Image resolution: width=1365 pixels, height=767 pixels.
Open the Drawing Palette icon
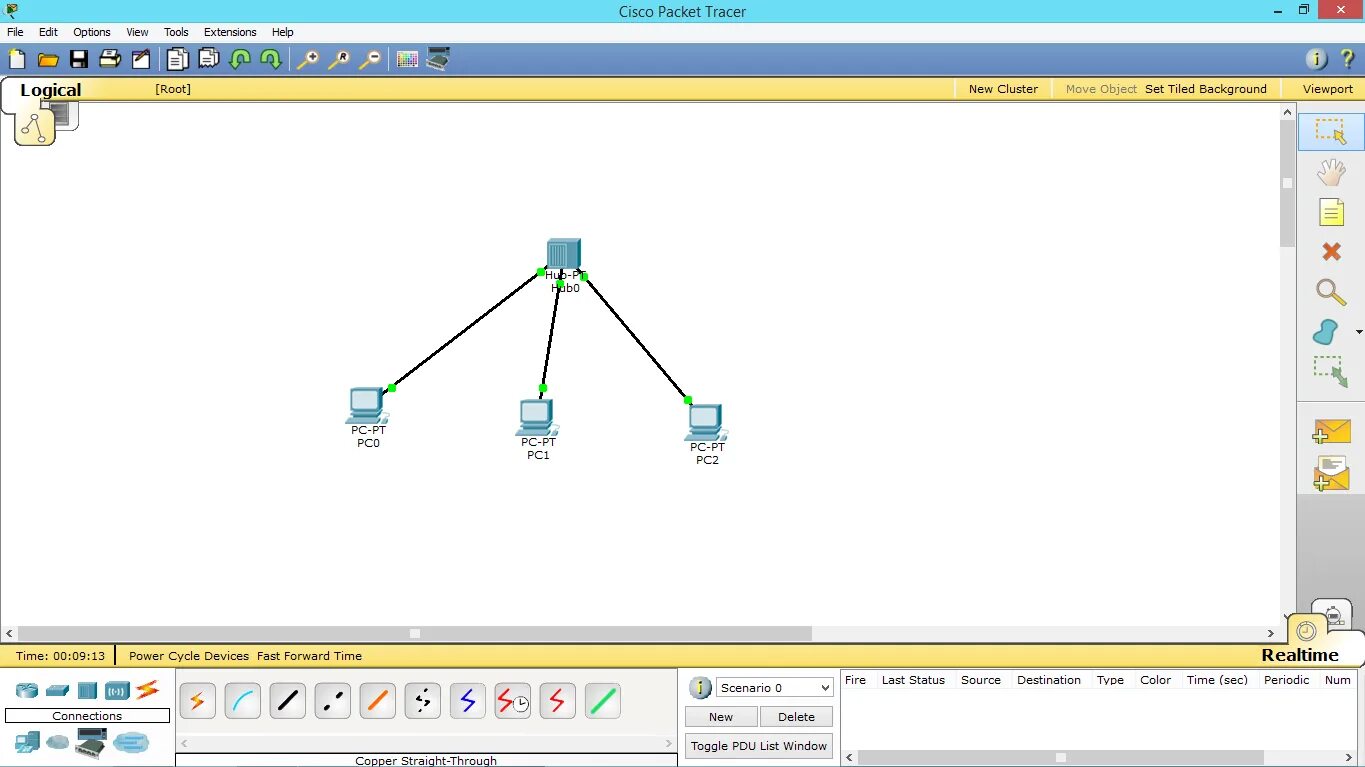click(407, 59)
